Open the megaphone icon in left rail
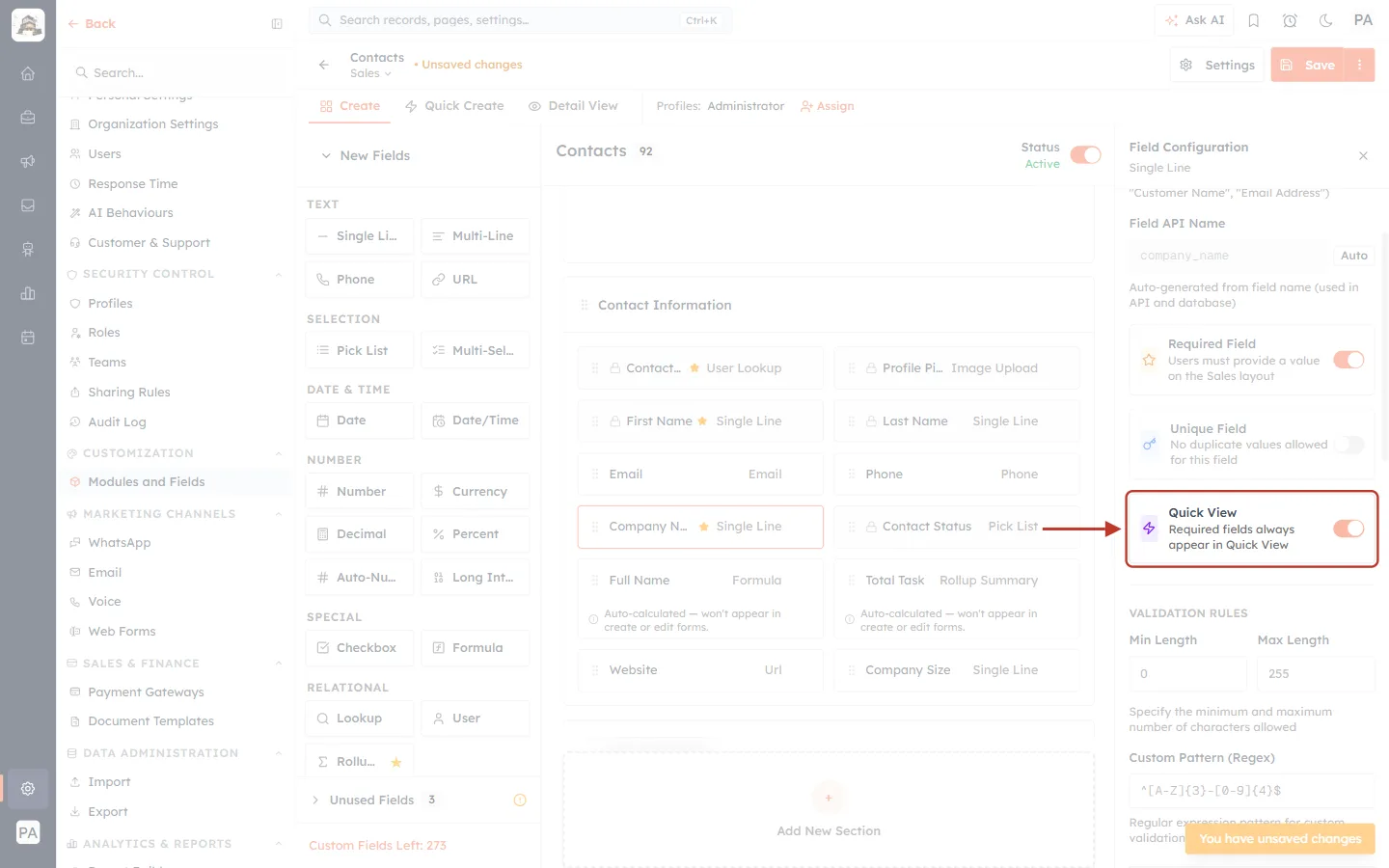Viewport: 1389px width, 868px height. pyautogui.click(x=28, y=161)
